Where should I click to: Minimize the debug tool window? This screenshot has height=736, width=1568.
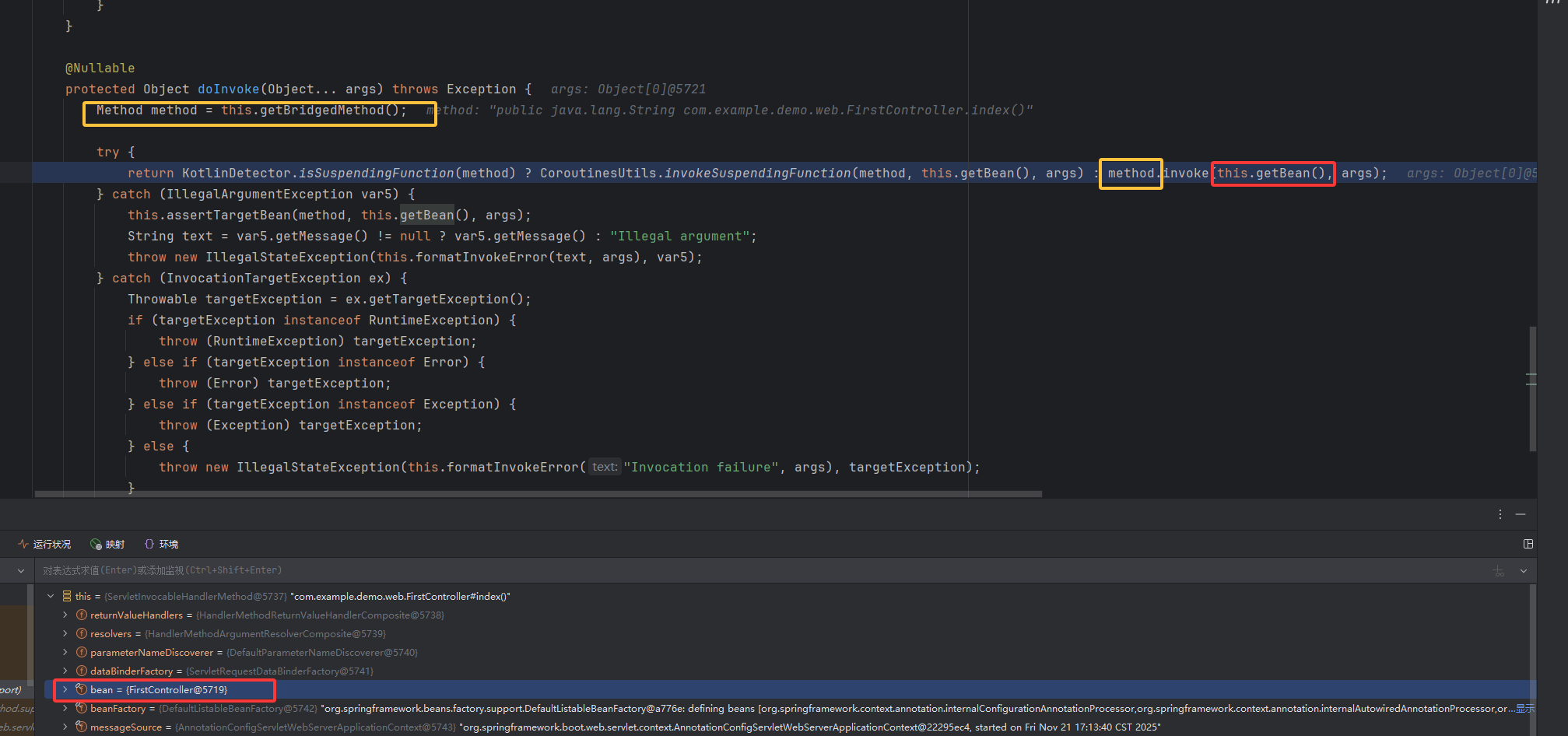click(x=1521, y=514)
